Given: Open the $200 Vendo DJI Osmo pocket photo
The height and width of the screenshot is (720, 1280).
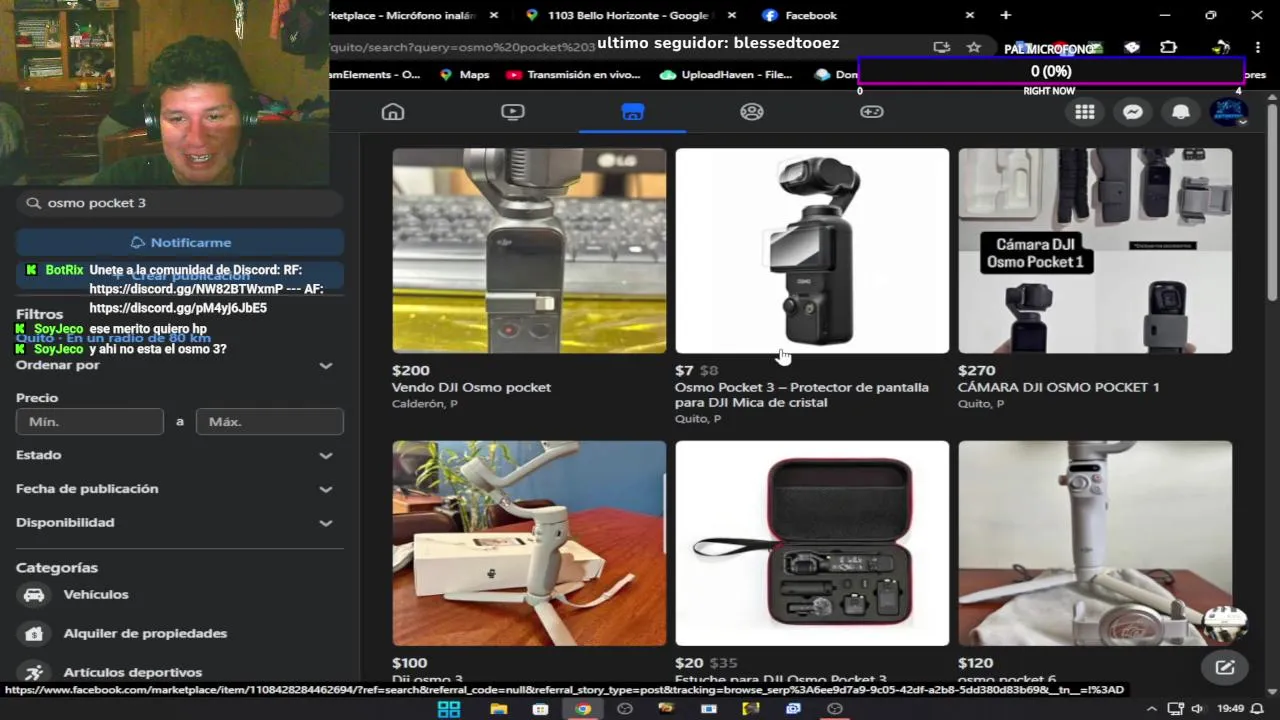Looking at the screenshot, I should point(529,251).
